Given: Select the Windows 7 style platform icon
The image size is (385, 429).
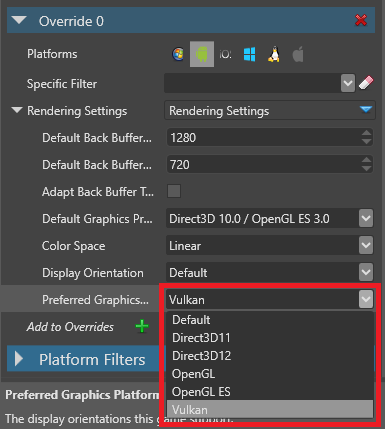Looking at the screenshot, I should click(178, 54).
